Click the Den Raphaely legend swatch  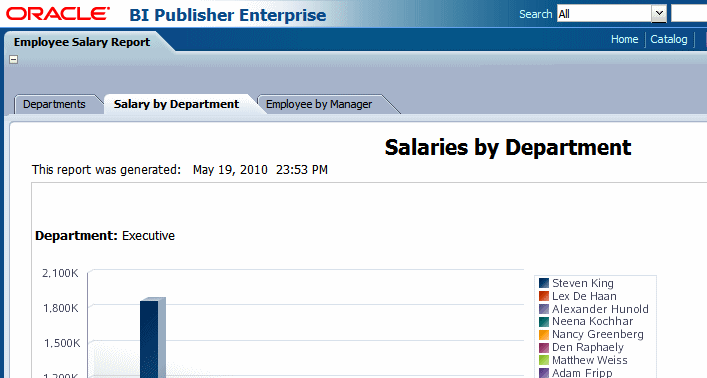pyautogui.click(x=544, y=347)
